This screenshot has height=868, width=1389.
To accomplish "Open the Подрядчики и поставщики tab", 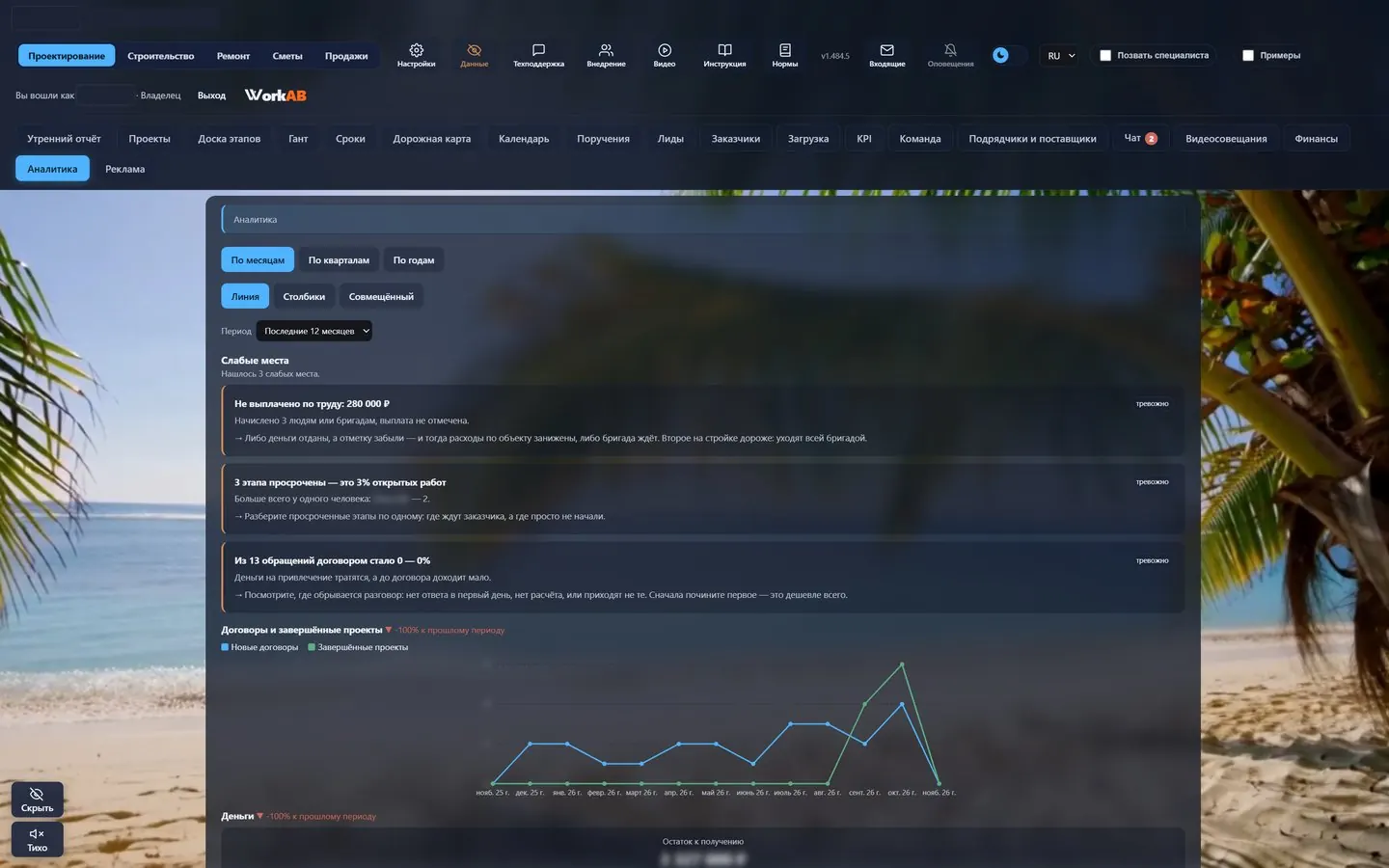I will coord(1032,139).
